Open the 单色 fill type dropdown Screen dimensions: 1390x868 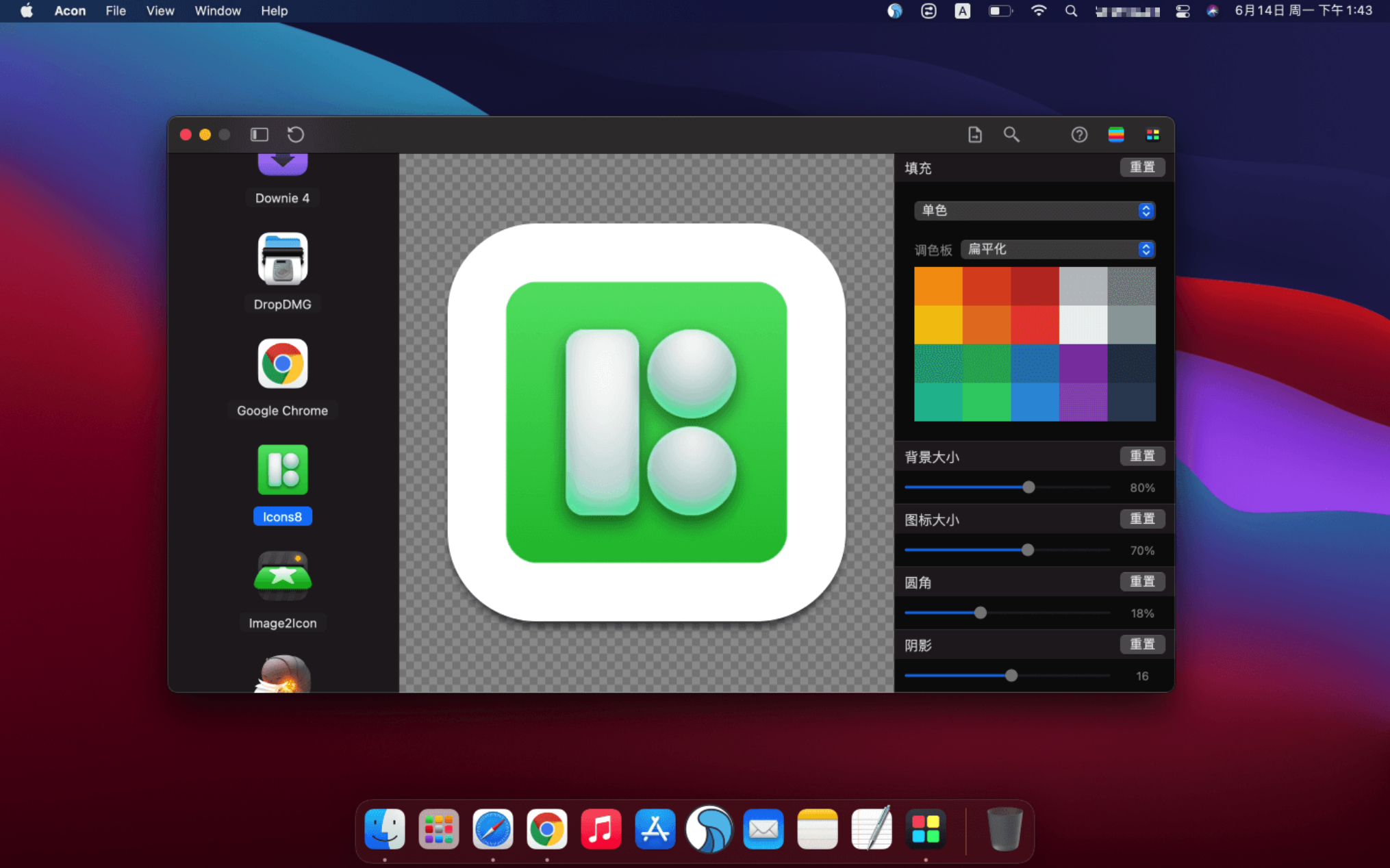click(x=1034, y=210)
